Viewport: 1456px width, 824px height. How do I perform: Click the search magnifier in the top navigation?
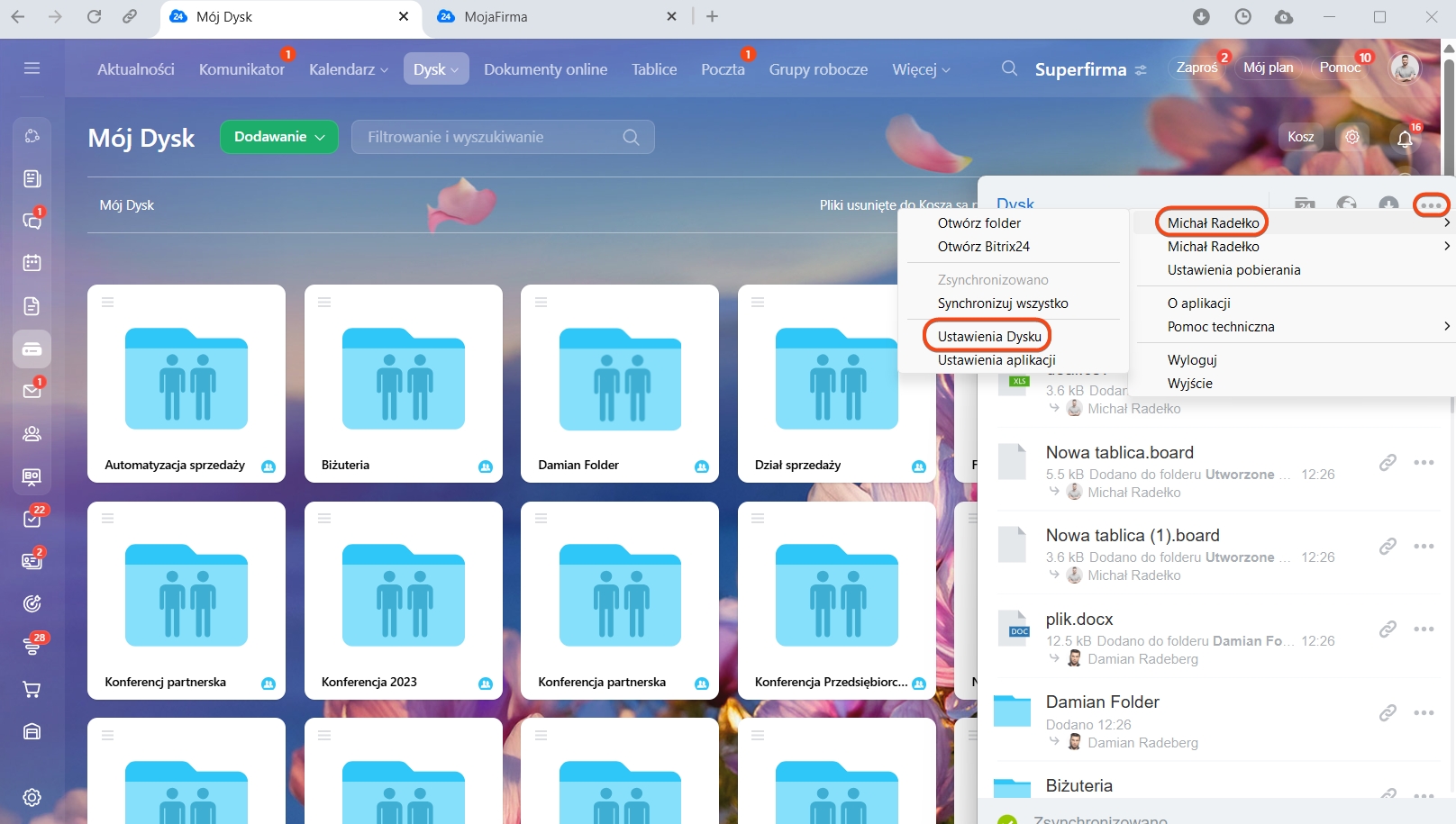(1009, 68)
